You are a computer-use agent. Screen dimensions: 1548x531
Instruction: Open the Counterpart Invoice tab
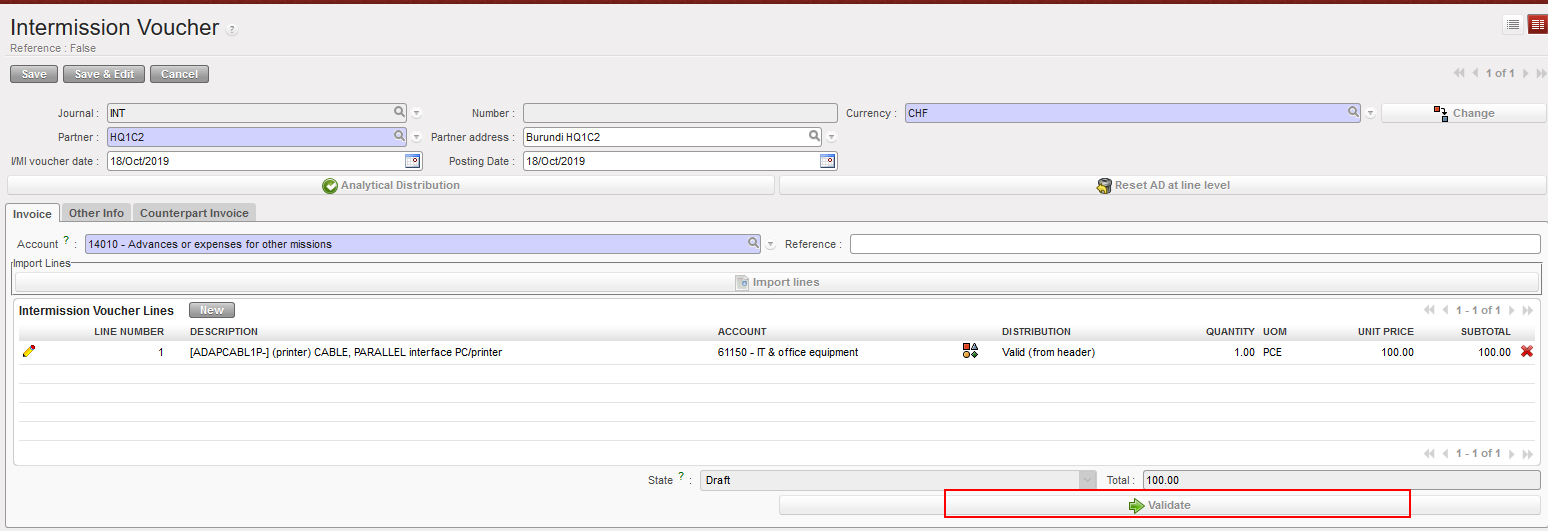[194, 213]
